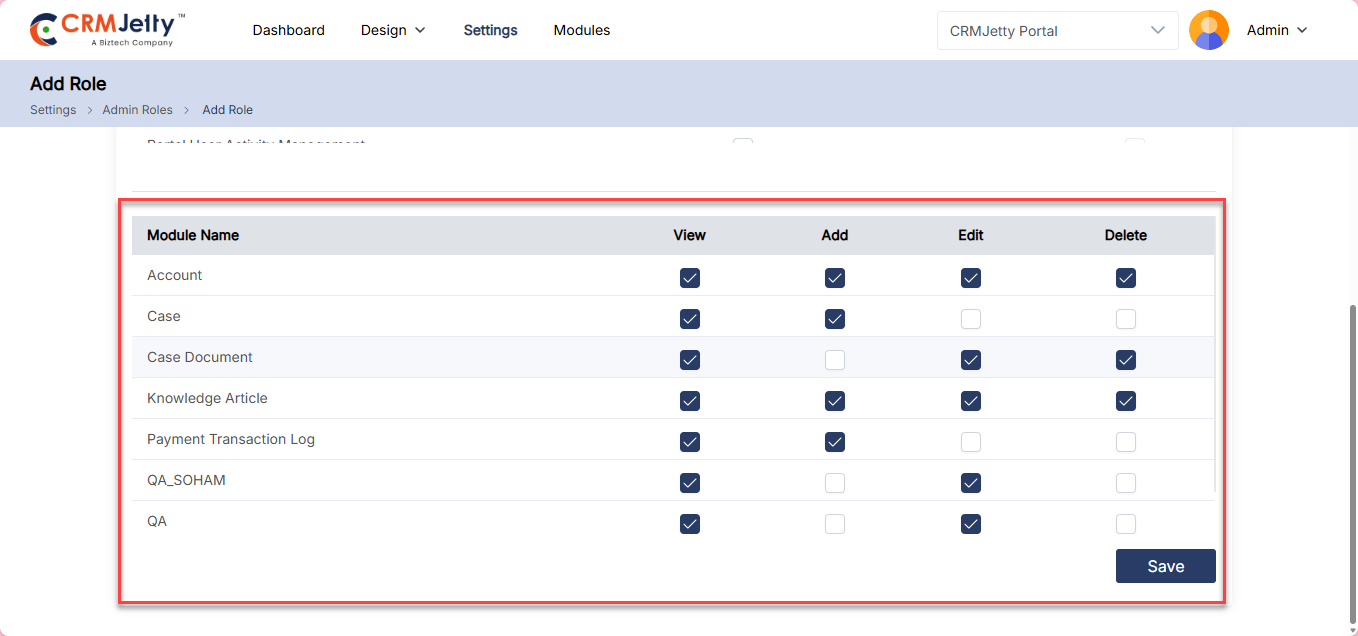Open the Dashboard menu item
1358x636 pixels.
coord(288,30)
